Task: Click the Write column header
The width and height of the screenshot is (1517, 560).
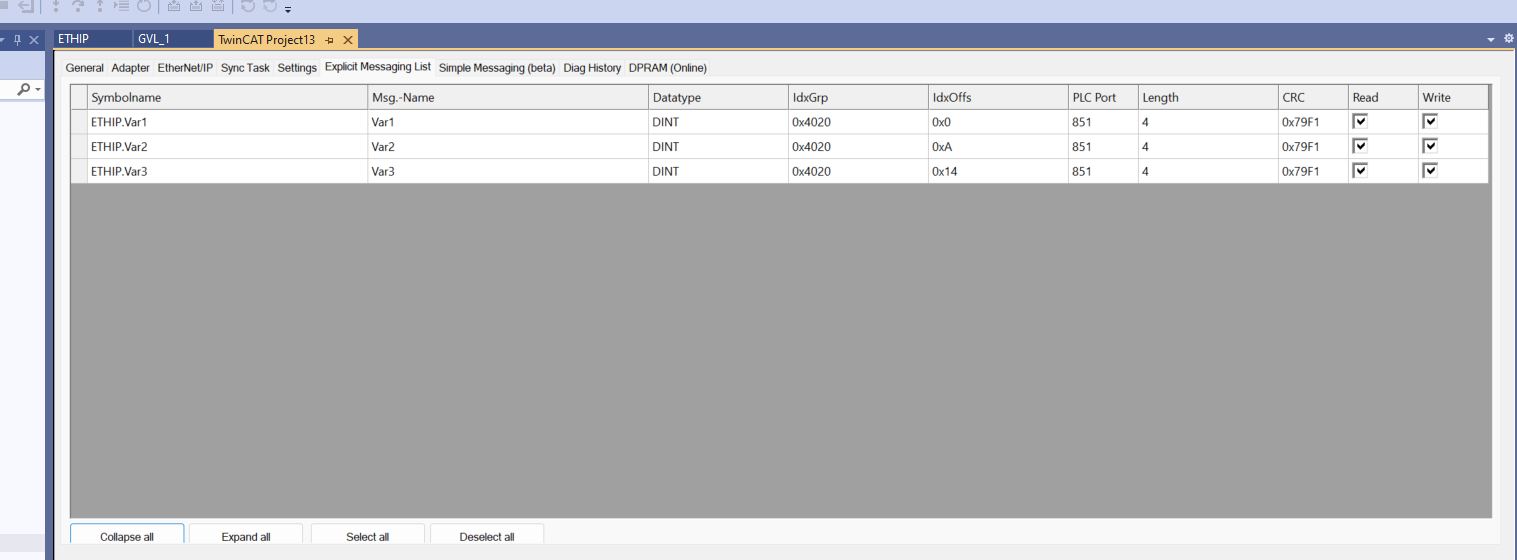Action: point(1452,97)
